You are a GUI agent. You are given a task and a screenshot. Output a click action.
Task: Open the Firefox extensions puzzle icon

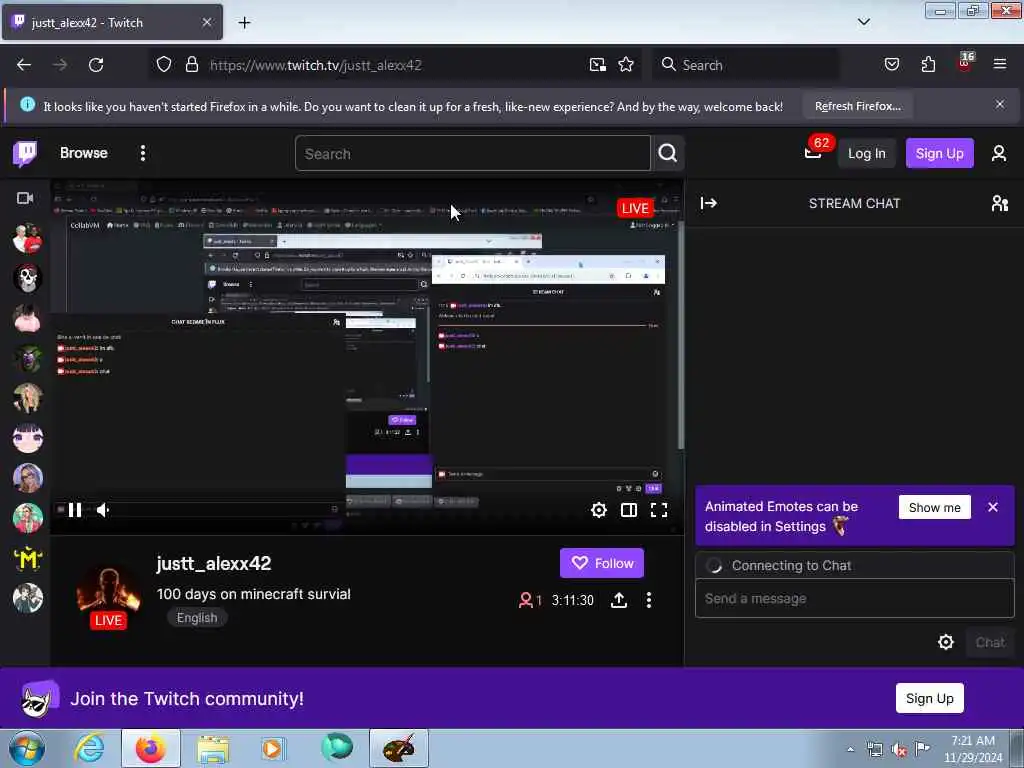(x=928, y=65)
